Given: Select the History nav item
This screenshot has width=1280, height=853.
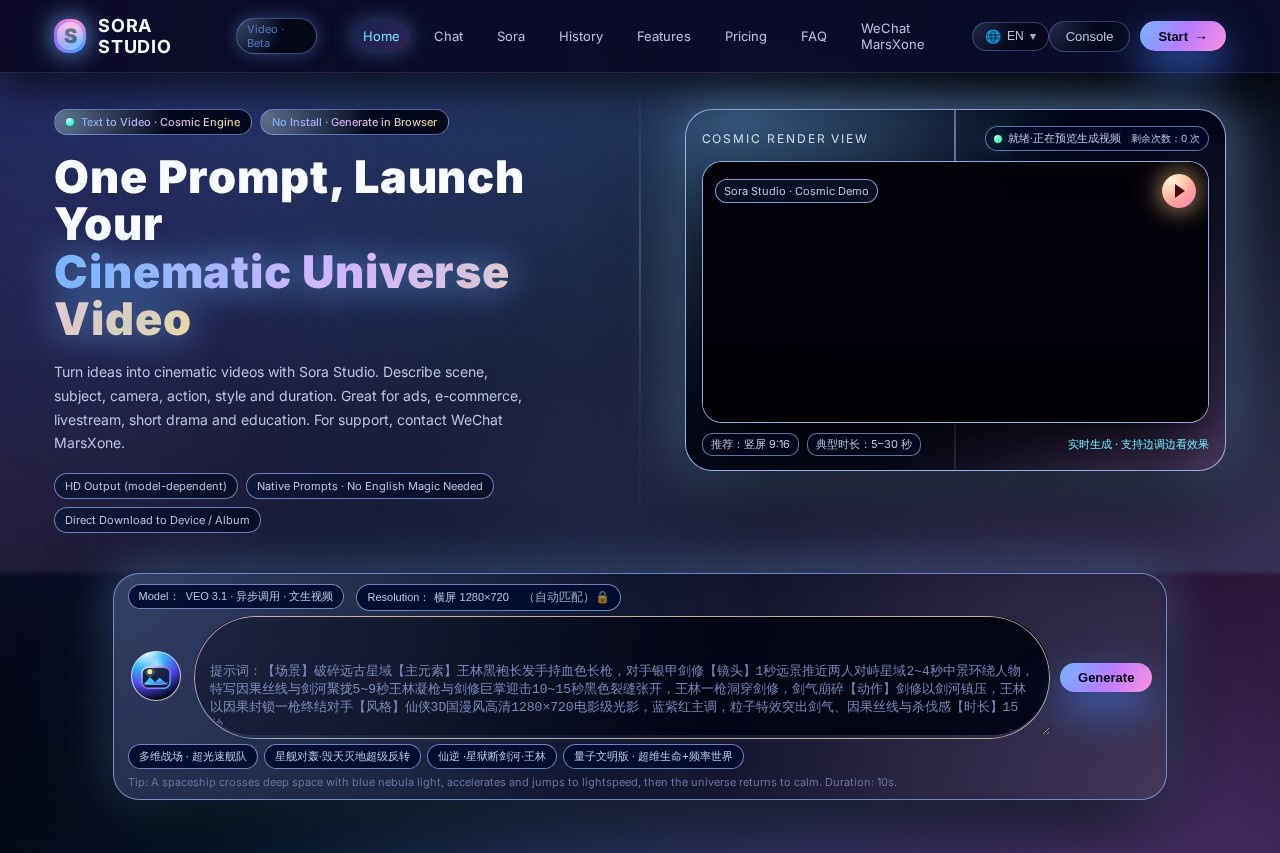Looking at the screenshot, I should coord(580,36).
